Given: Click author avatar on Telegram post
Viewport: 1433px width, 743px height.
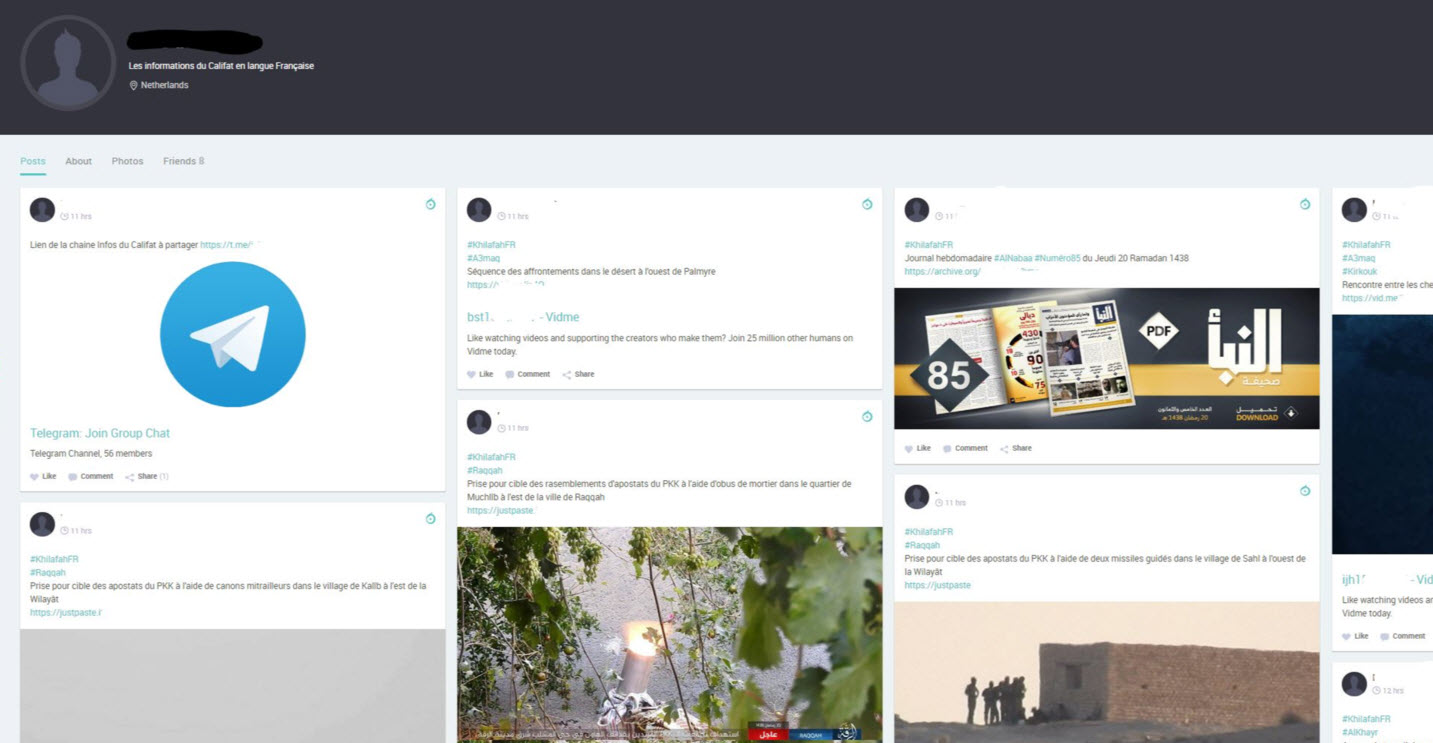Looking at the screenshot, I should (x=42, y=210).
